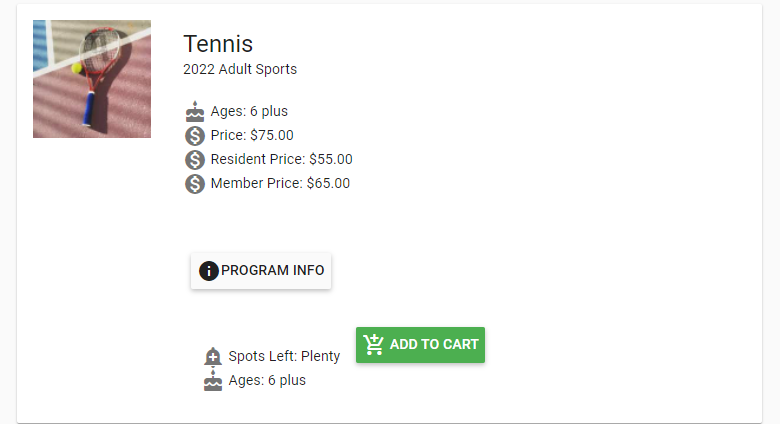Click the 2022 Adult Sports subtitle

[240, 70]
